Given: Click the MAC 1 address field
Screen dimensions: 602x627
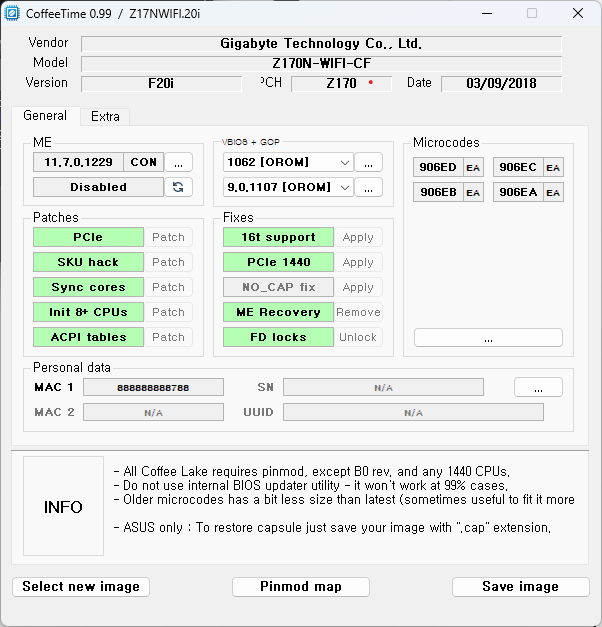Looking at the screenshot, I should pyautogui.click(x=153, y=387).
